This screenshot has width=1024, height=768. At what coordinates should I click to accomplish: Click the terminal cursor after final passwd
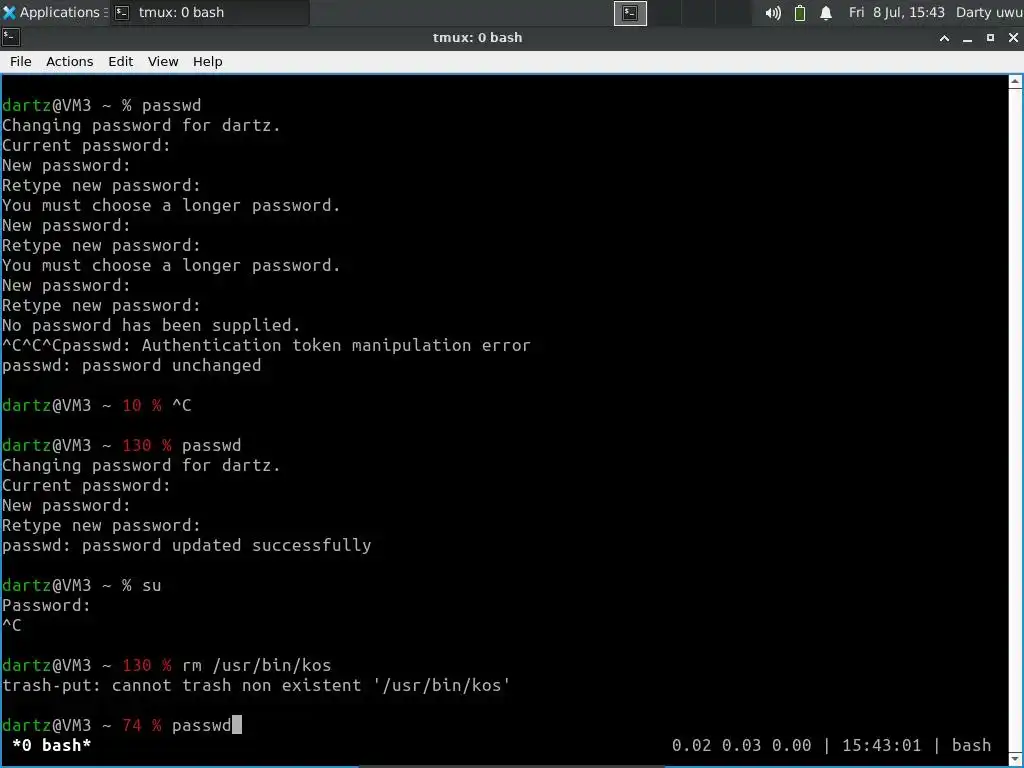[x=237, y=725]
